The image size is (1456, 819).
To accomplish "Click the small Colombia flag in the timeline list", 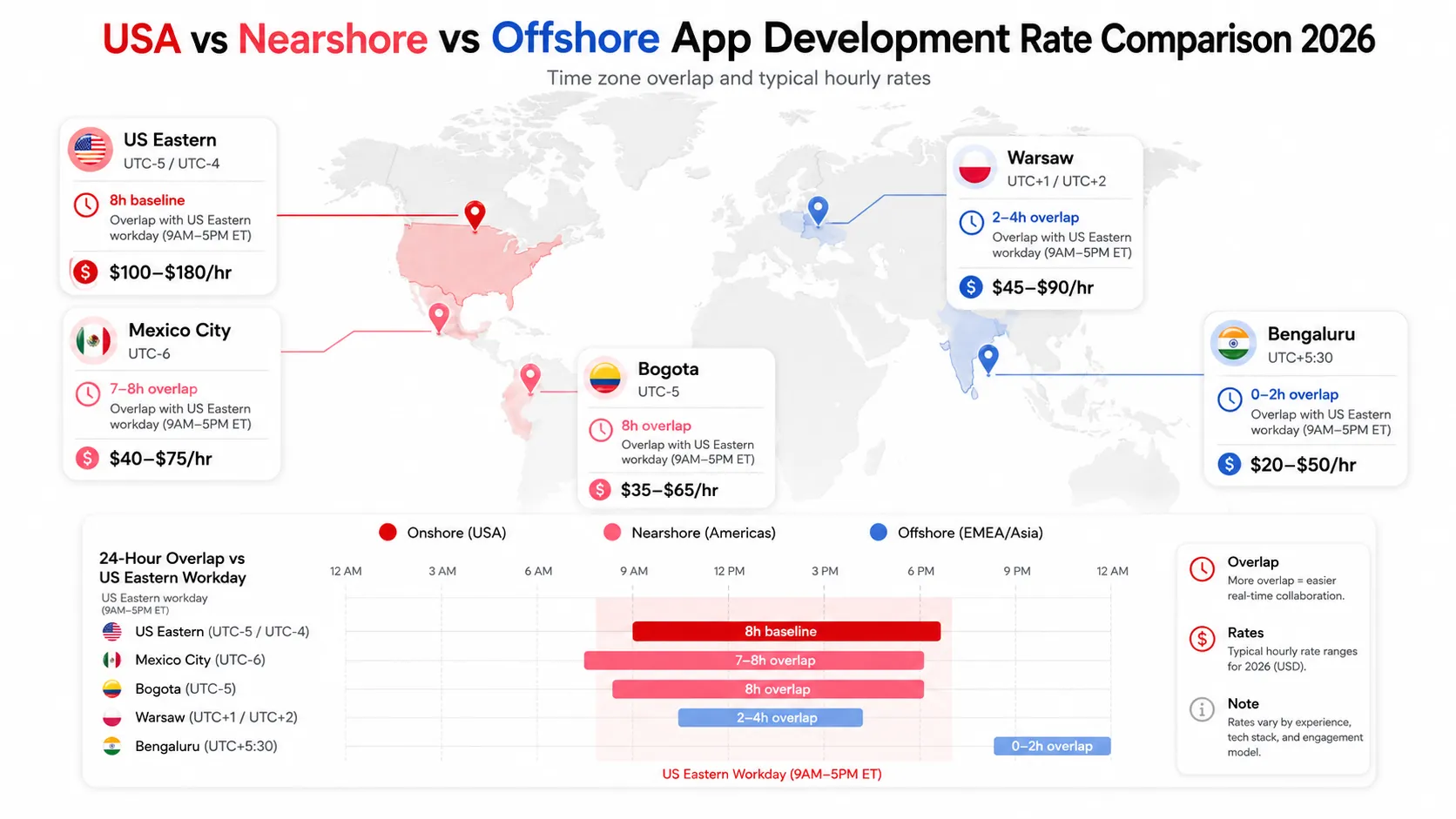I will (x=112, y=688).
